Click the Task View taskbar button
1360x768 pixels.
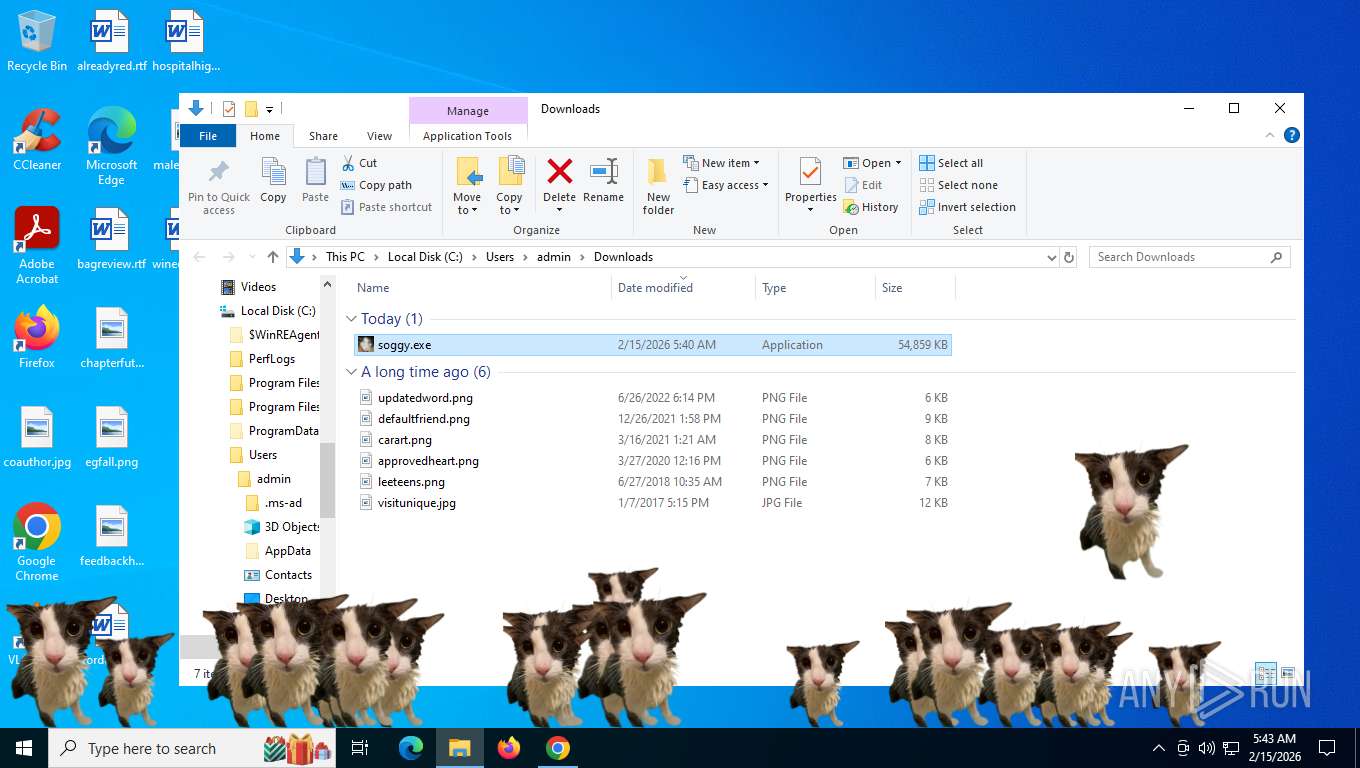[360, 748]
